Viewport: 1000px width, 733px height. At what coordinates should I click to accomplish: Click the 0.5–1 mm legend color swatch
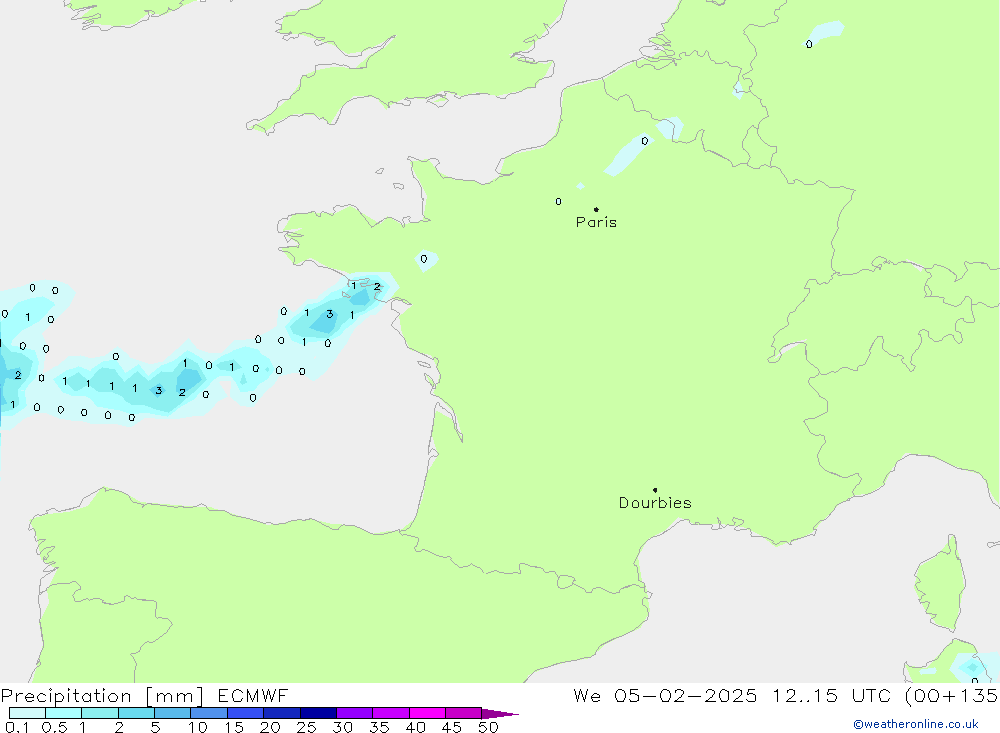(x=63, y=713)
